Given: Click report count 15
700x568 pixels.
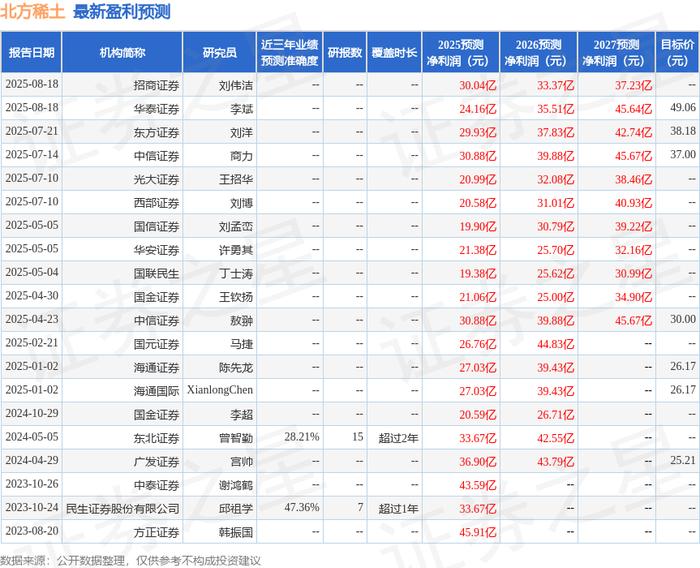Looking at the screenshot, I should click(358, 437).
